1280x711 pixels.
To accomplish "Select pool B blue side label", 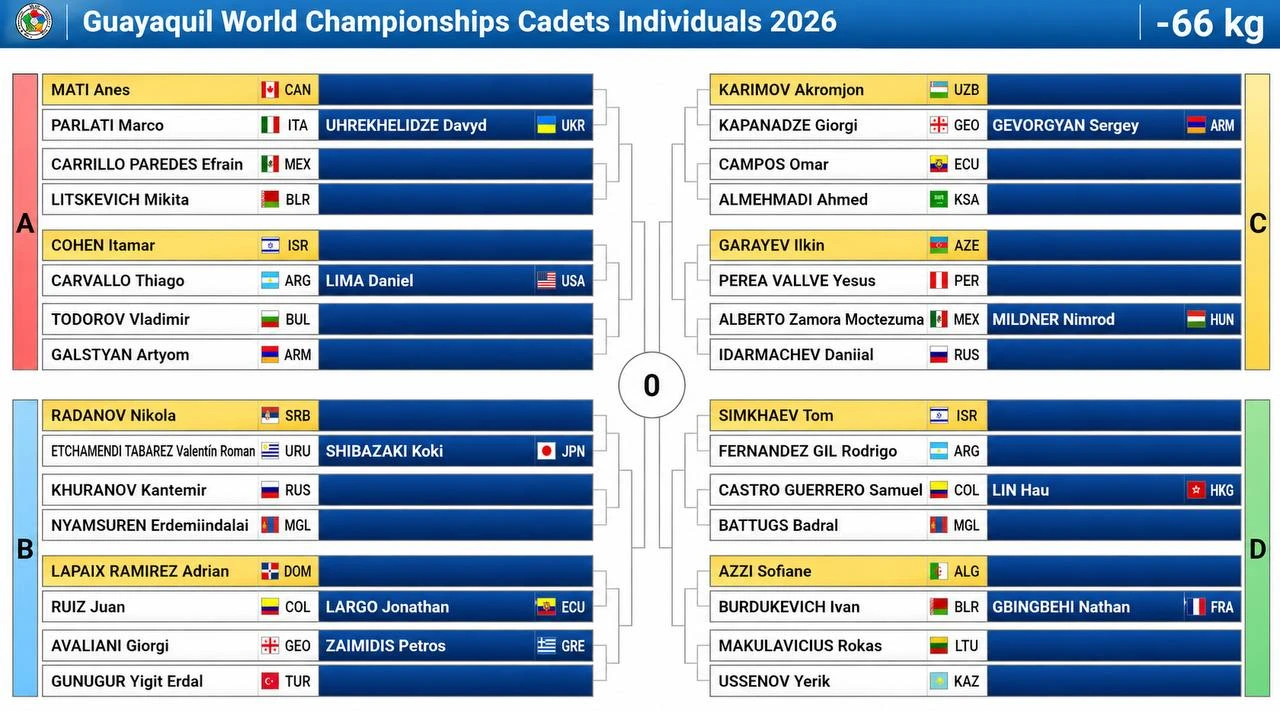I will coord(25,548).
